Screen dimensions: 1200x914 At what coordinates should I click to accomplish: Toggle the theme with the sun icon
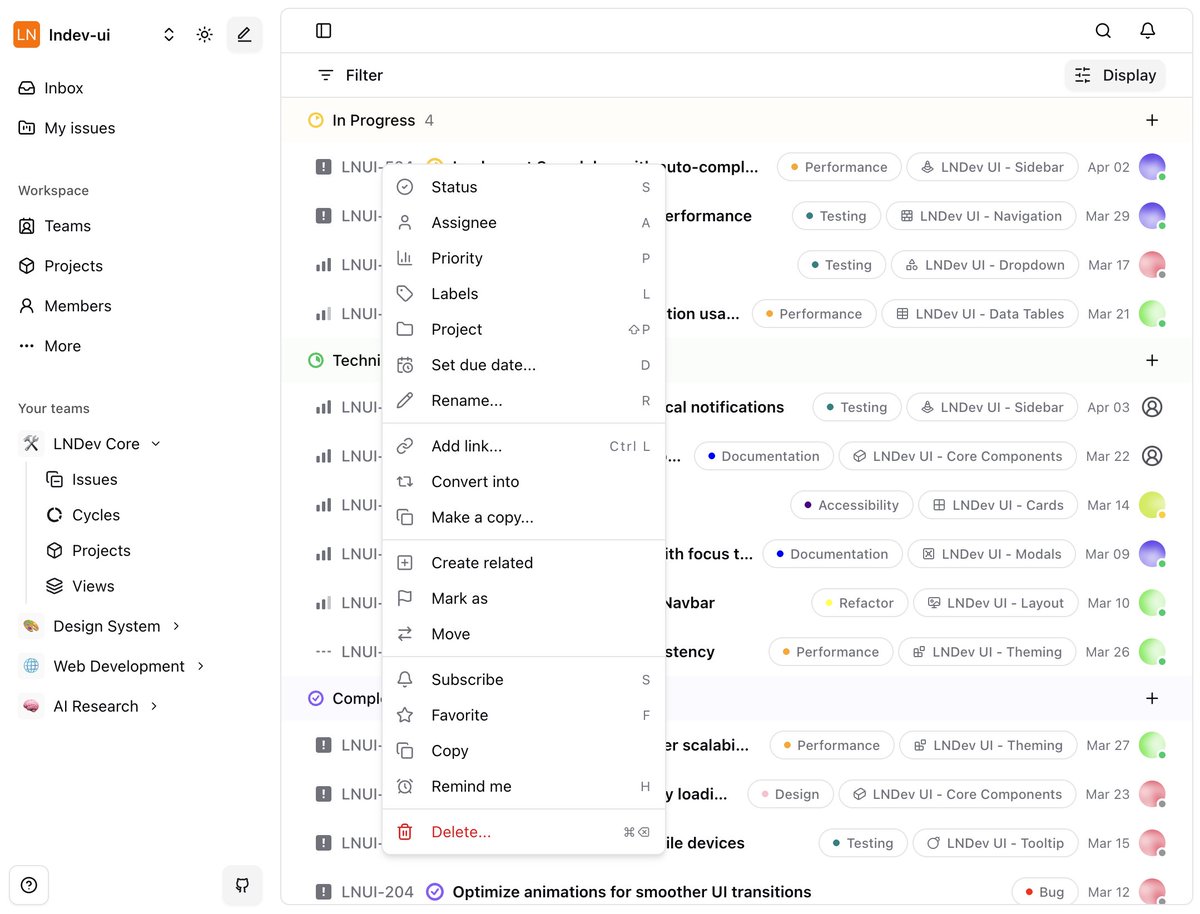click(x=204, y=33)
